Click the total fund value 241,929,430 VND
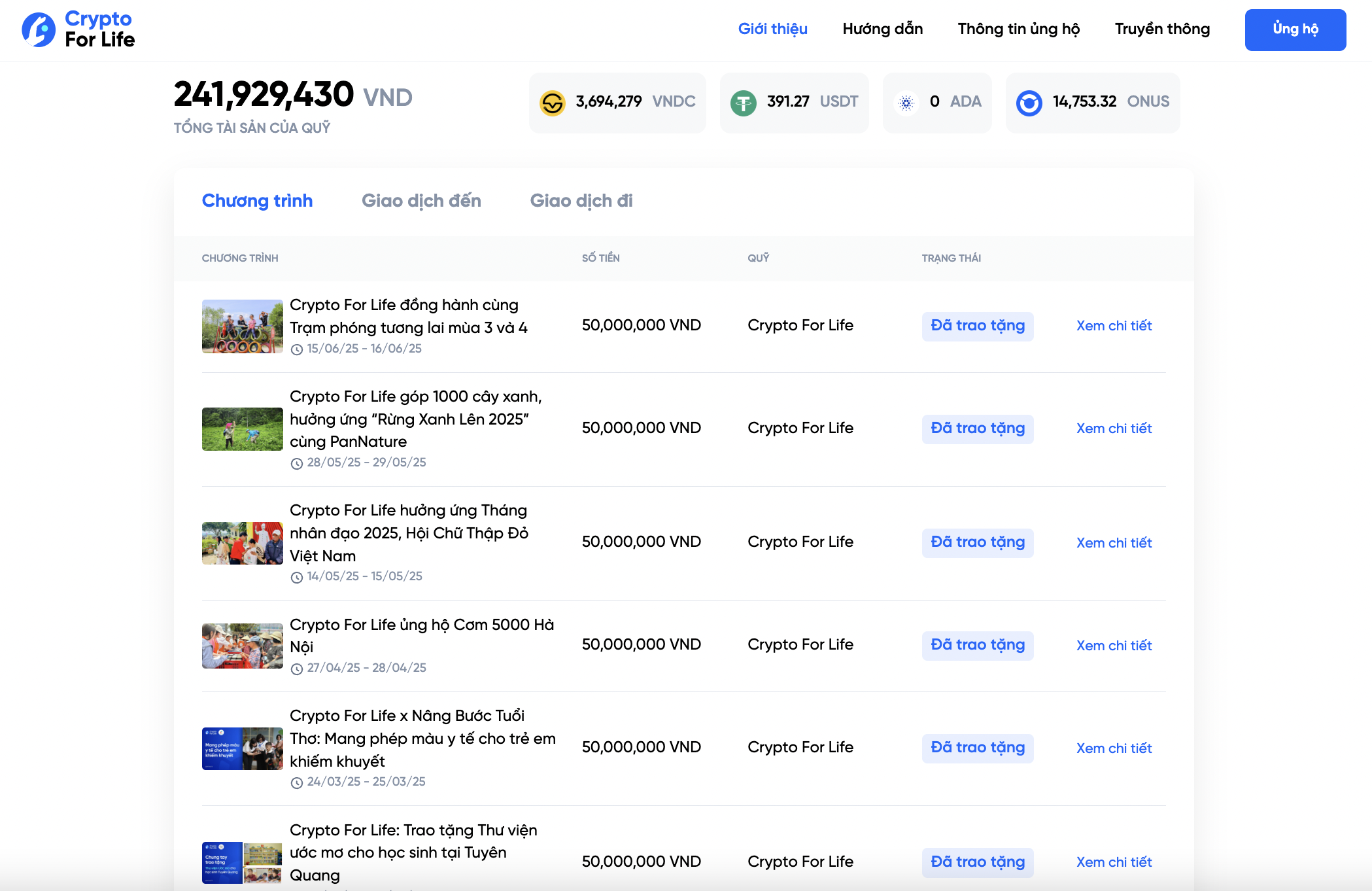1372x891 pixels. [293, 95]
